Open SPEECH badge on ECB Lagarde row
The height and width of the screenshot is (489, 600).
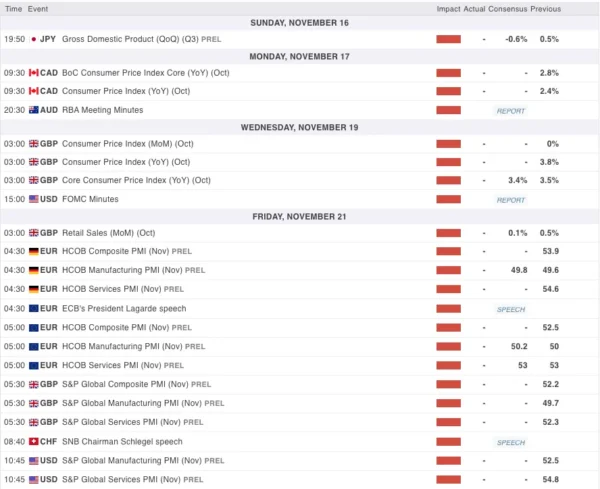510,310
